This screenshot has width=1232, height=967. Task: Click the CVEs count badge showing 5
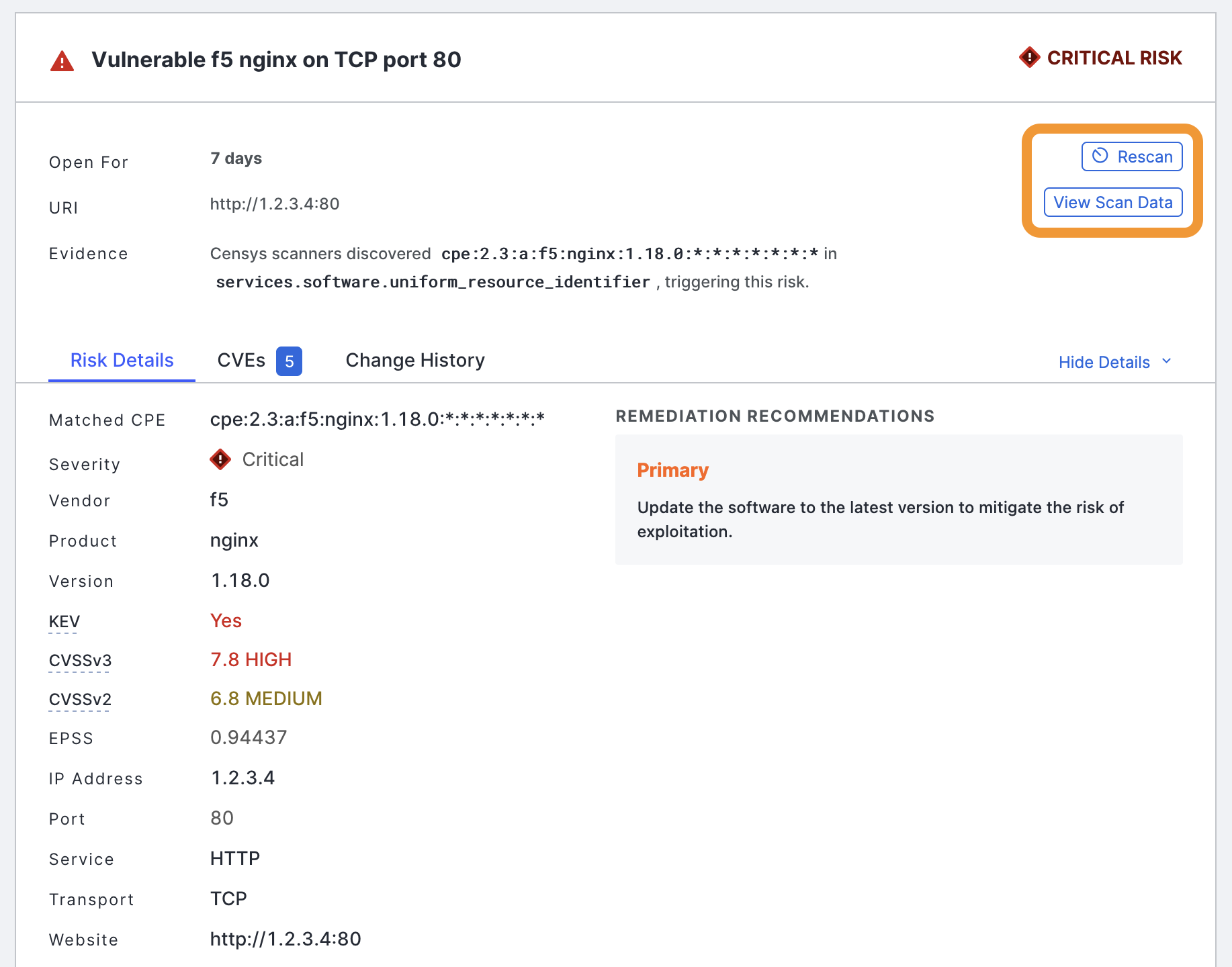click(x=289, y=361)
